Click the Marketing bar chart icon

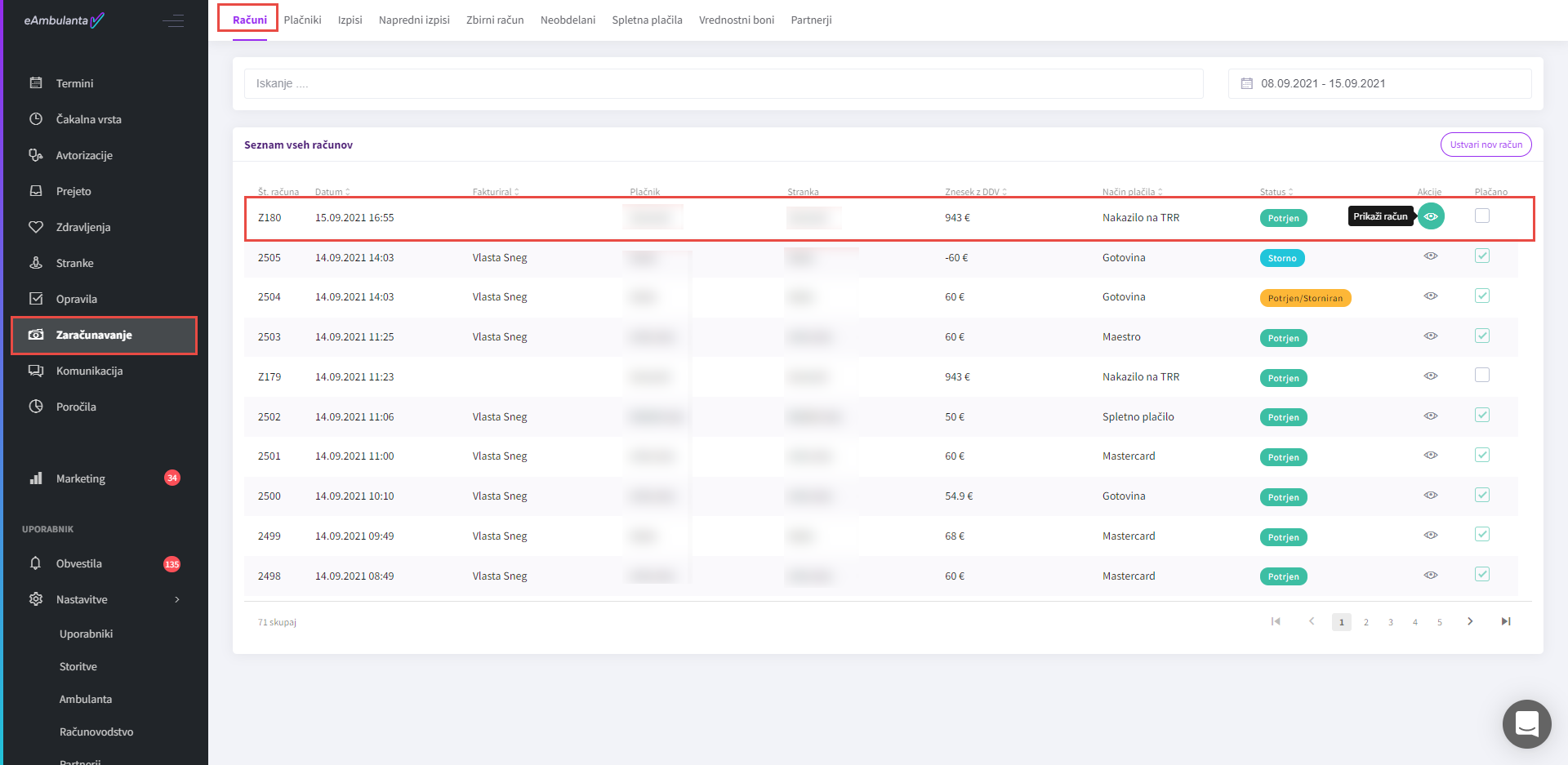tap(36, 478)
